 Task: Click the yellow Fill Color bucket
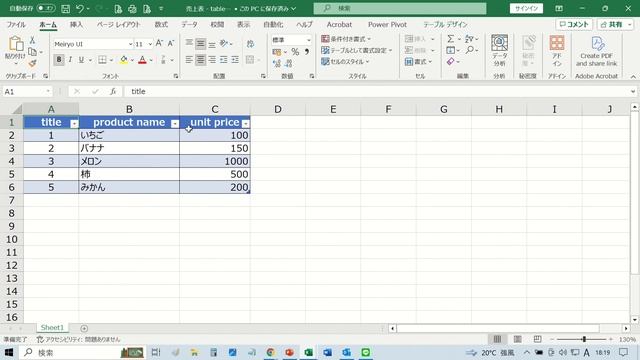124,60
